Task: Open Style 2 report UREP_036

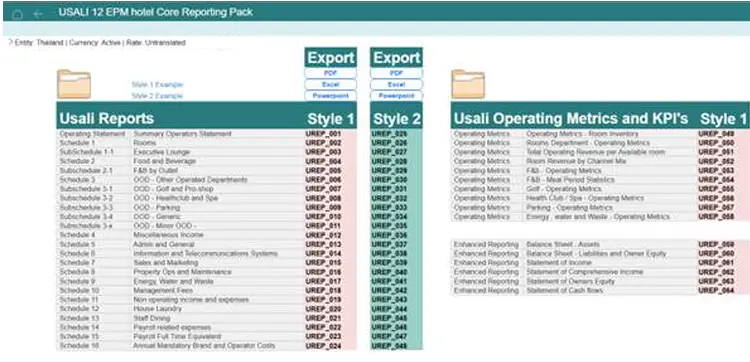Action: click(x=389, y=235)
